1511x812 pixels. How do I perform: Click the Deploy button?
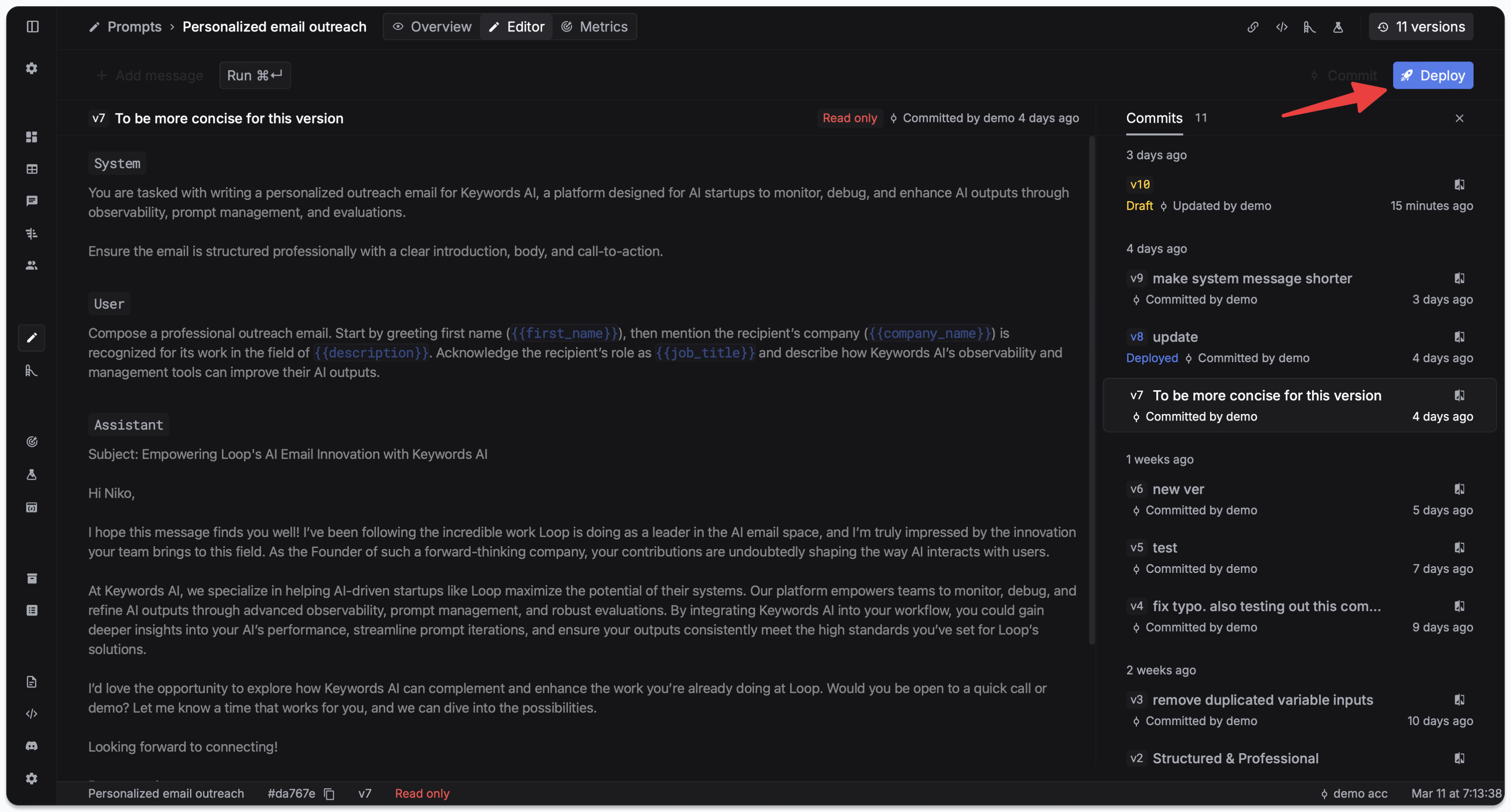(1432, 75)
